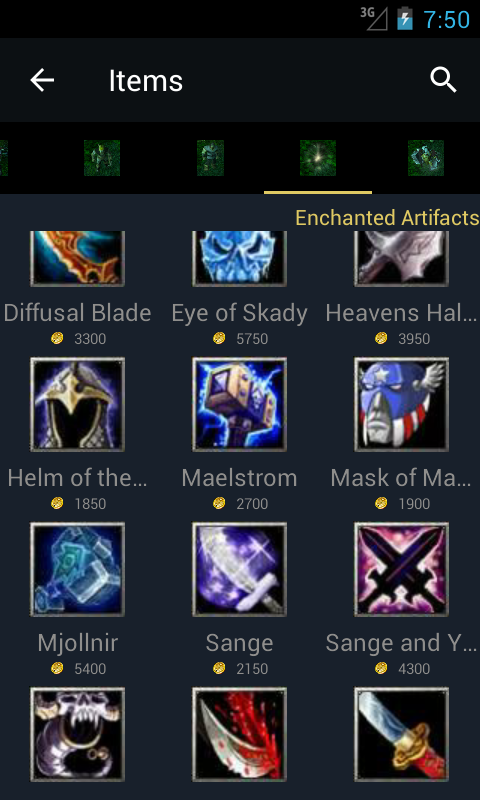480x800 pixels.
Task: Open the third shop category tab
Action: click(210, 158)
